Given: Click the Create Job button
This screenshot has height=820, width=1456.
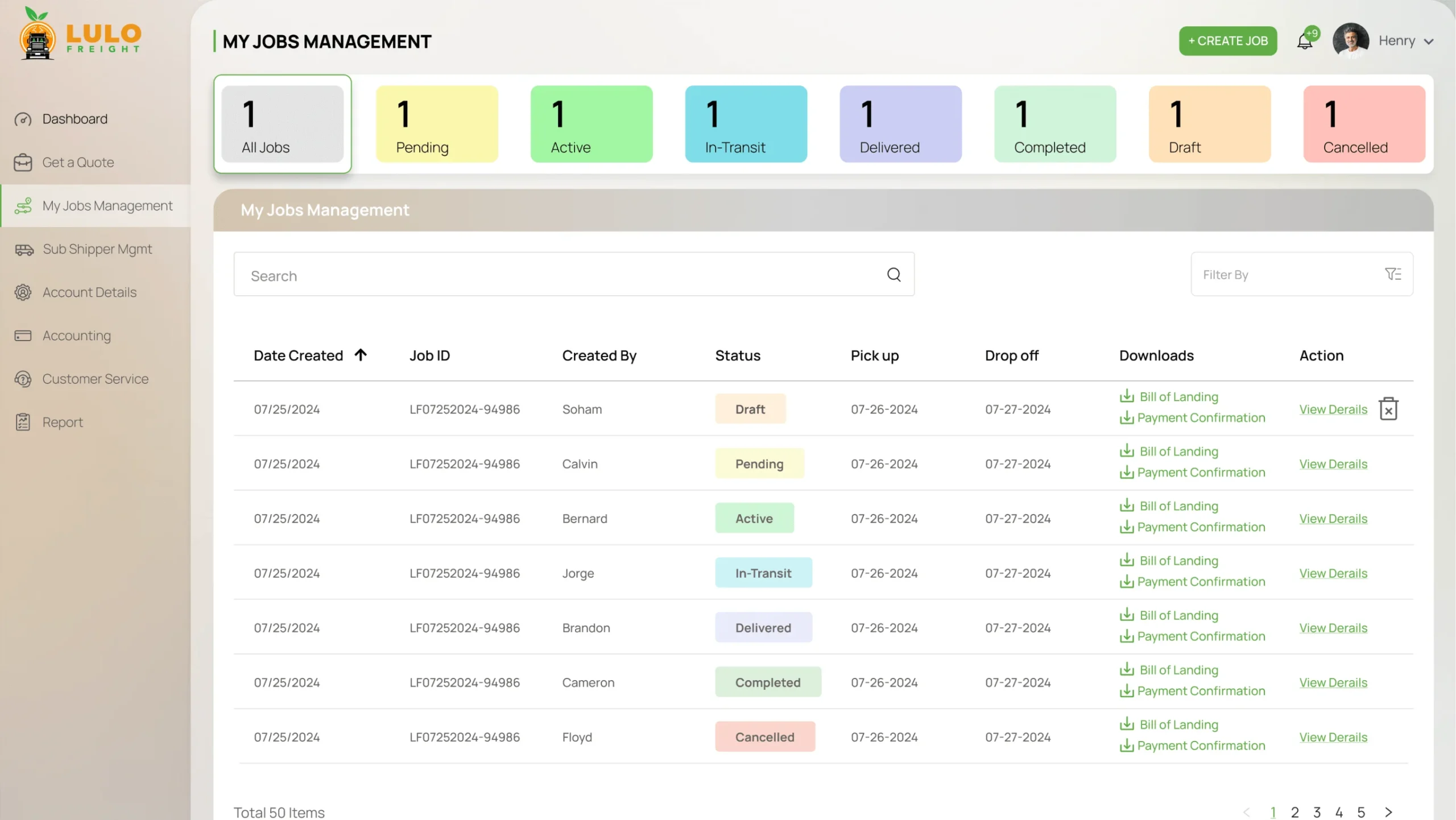Looking at the screenshot, I should 1228,41.
